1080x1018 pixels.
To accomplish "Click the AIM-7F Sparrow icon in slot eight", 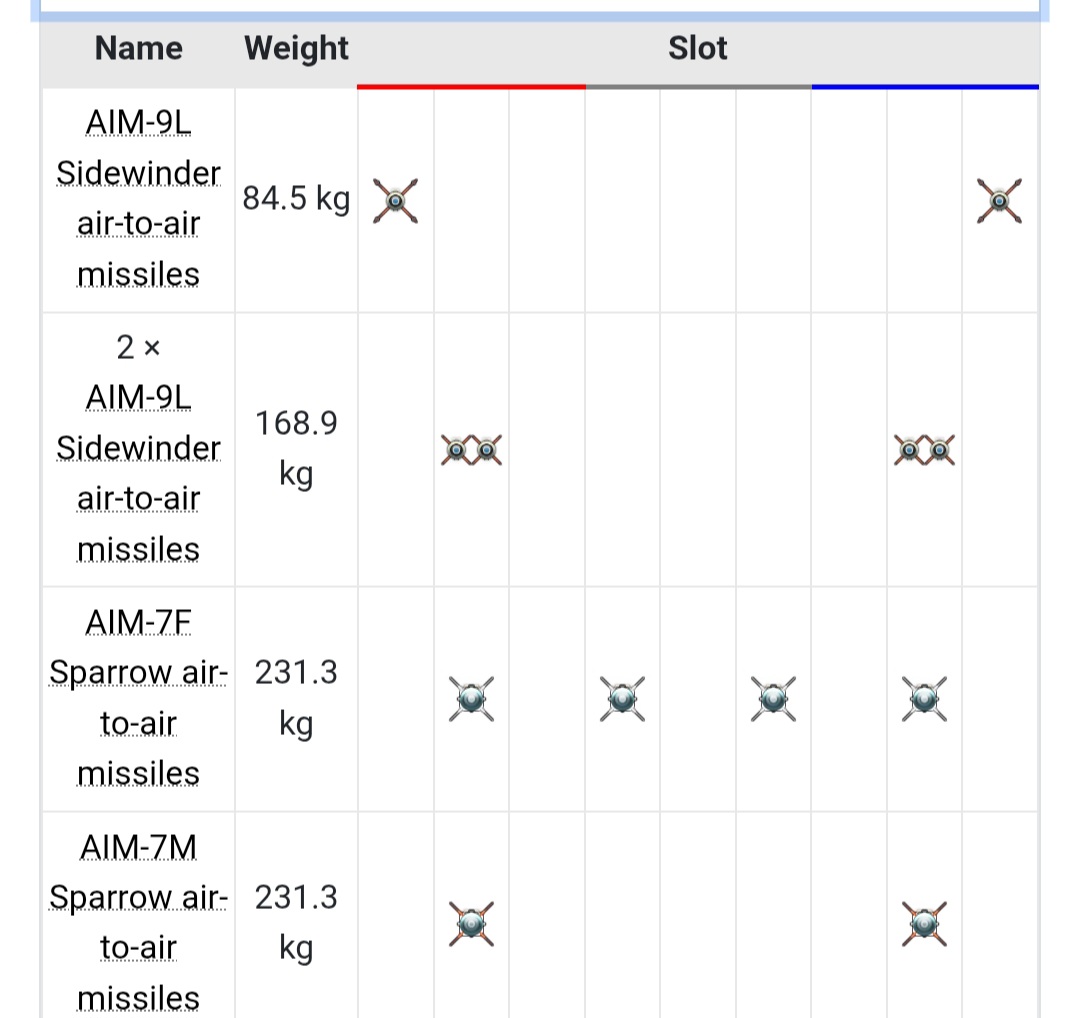I will (924, 699).
